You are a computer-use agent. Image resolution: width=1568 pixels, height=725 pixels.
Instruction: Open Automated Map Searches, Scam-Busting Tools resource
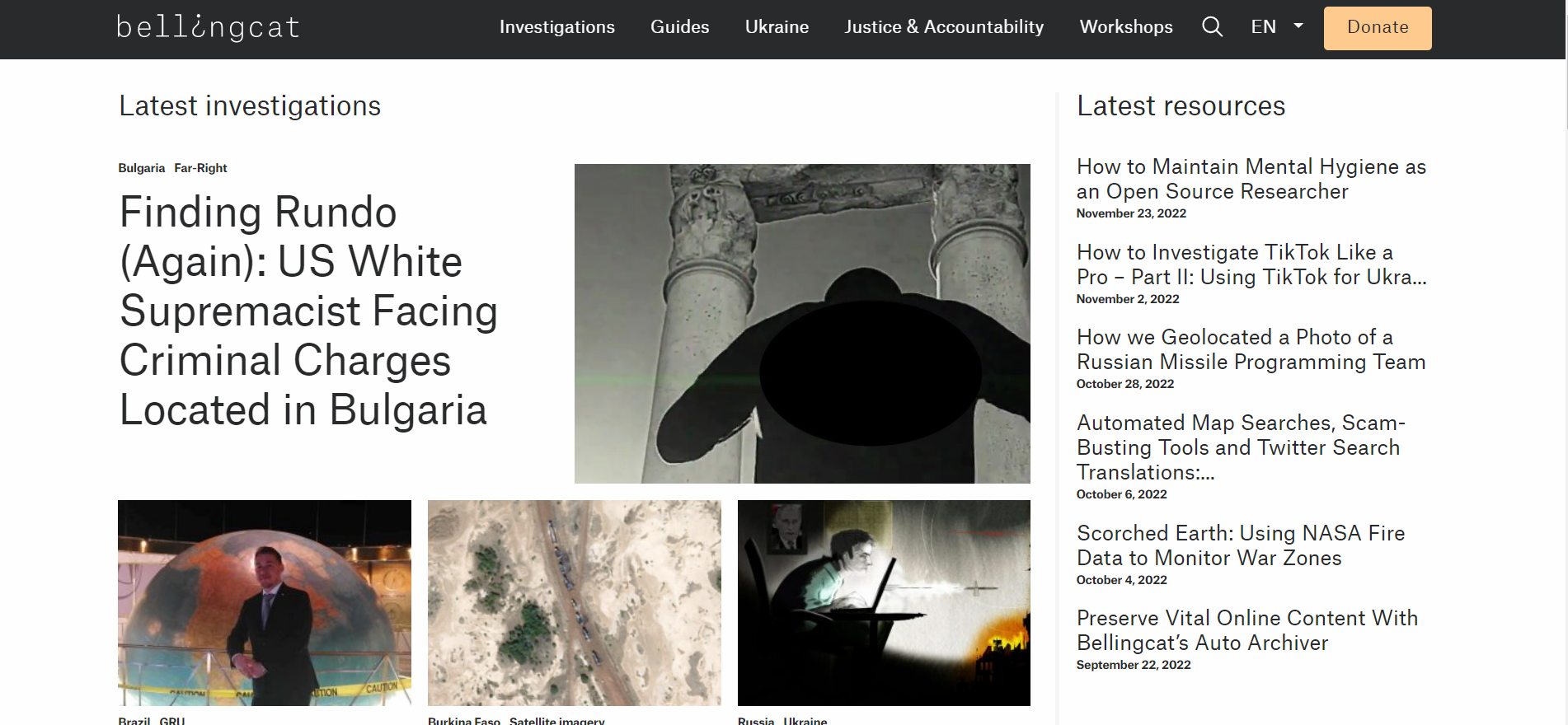1241,447
